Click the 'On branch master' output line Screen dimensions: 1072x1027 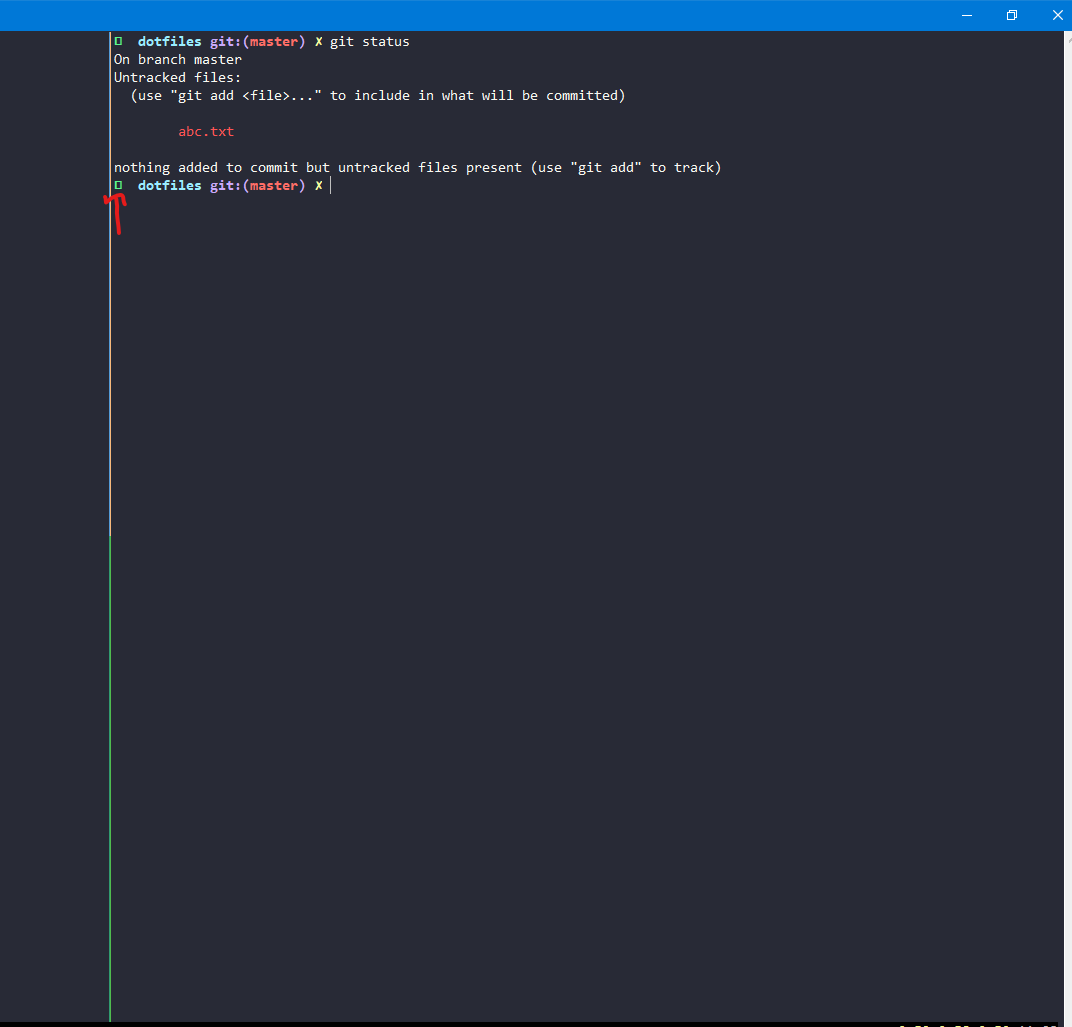[178, 59]
